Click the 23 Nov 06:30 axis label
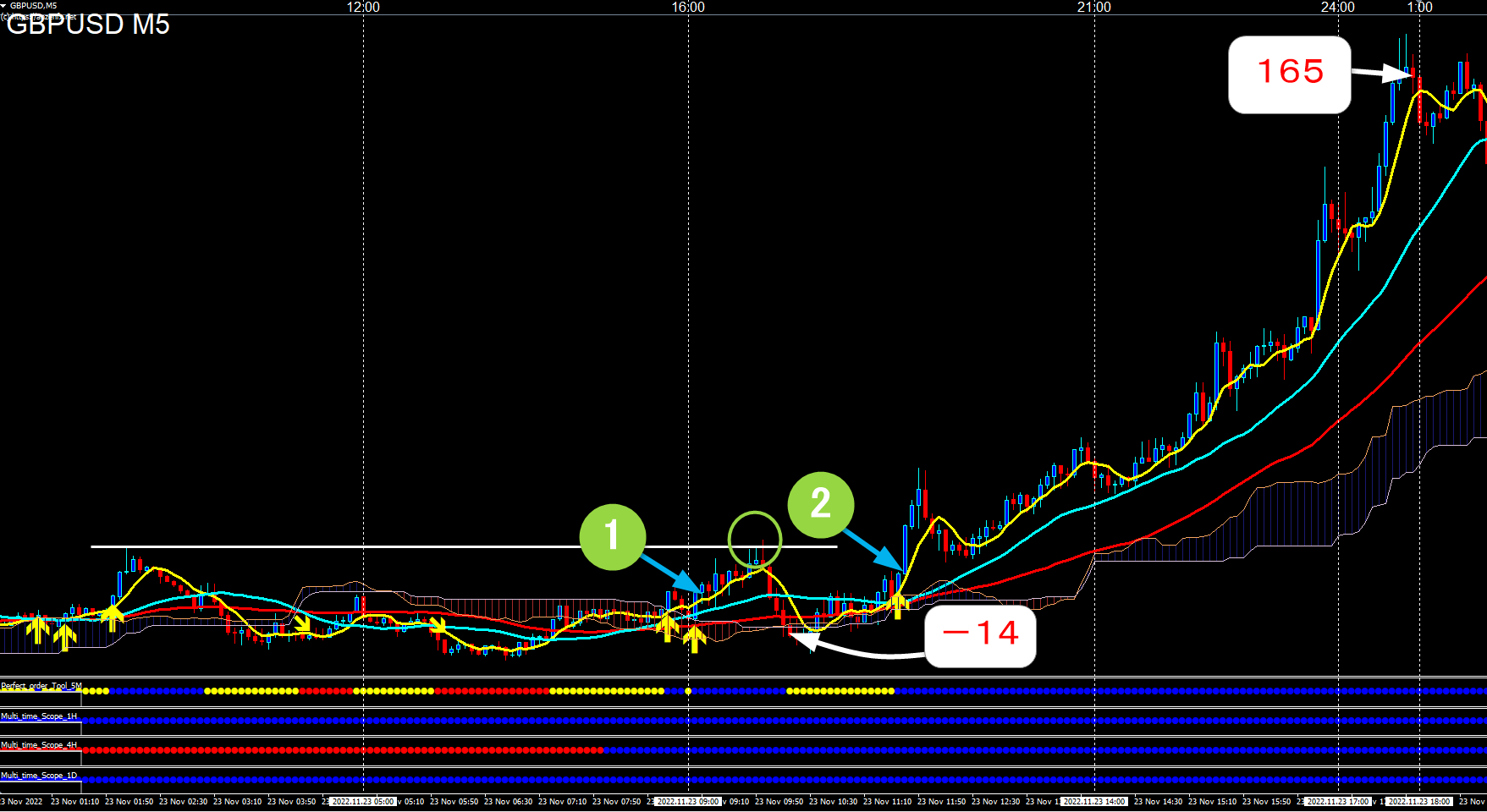Viewport: 1487px width, 812px height. point(508,801)
